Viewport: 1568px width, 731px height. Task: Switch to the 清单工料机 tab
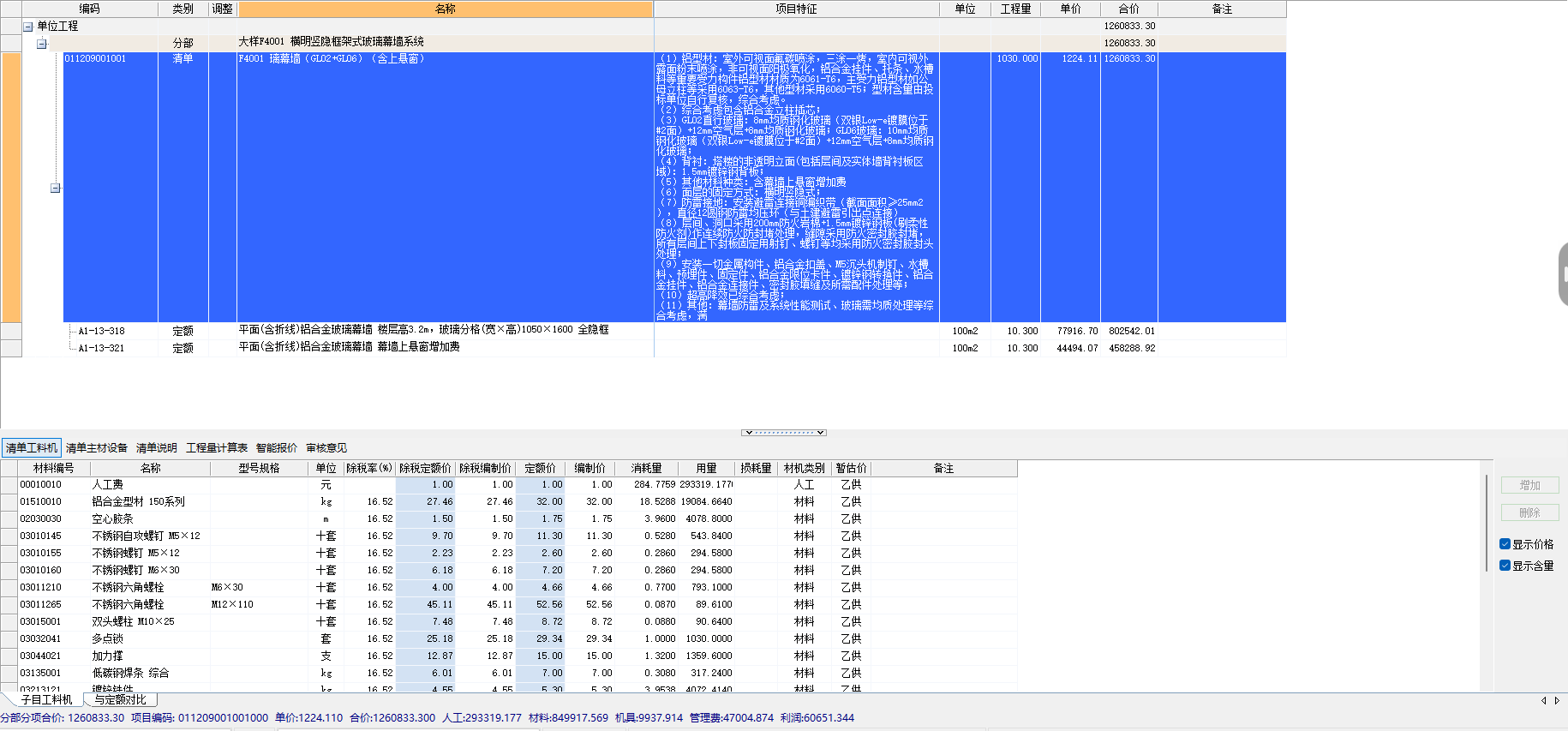(32, 447)
